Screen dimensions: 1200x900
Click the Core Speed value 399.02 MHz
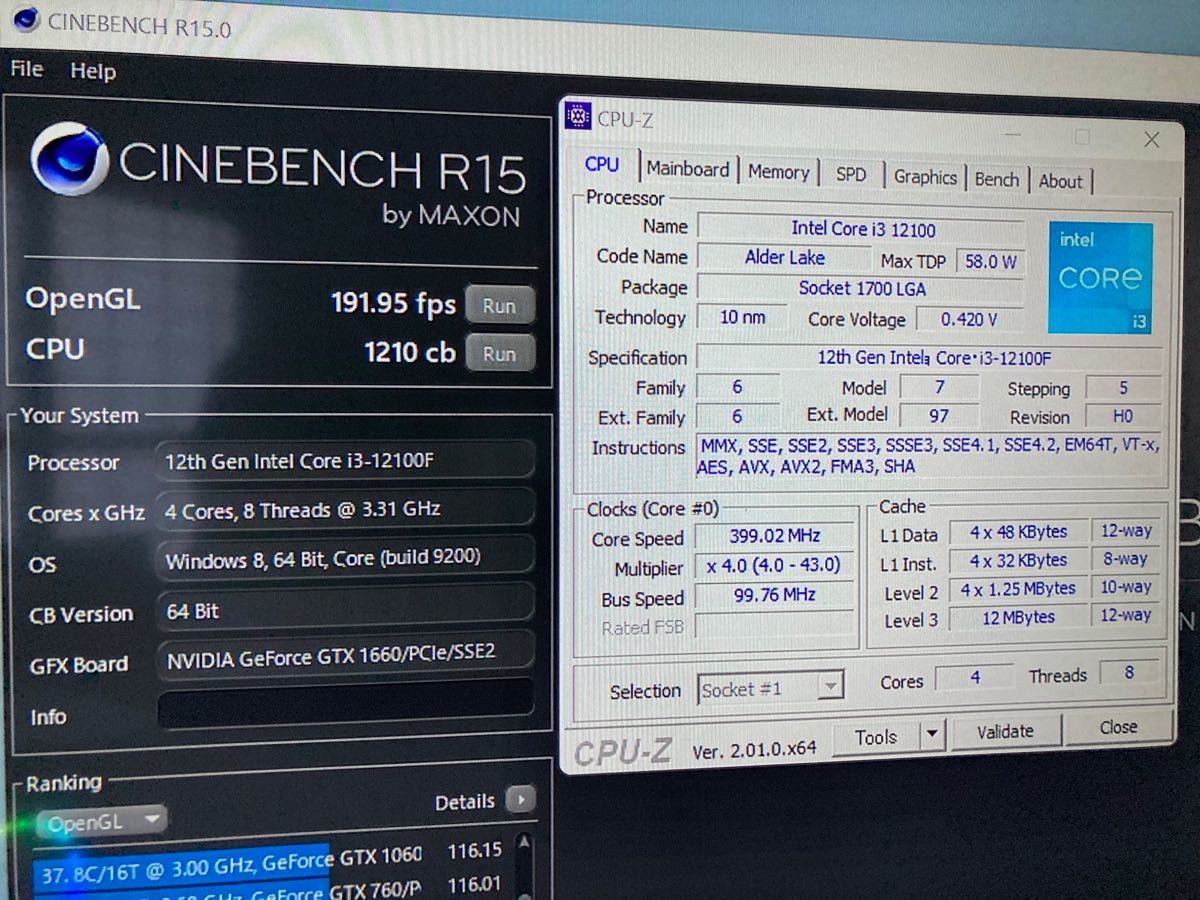[775, 537]
